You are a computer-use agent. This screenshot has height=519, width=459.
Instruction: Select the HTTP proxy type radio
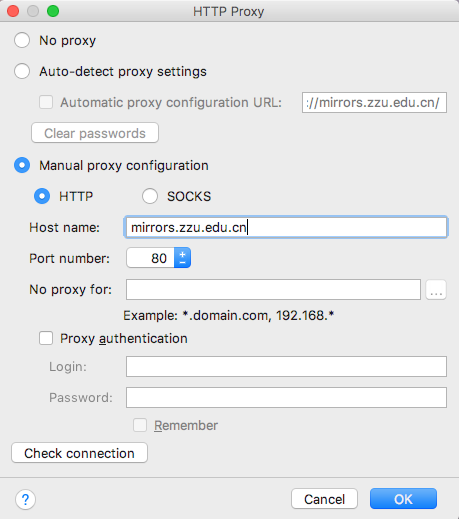tap(42, 196)
